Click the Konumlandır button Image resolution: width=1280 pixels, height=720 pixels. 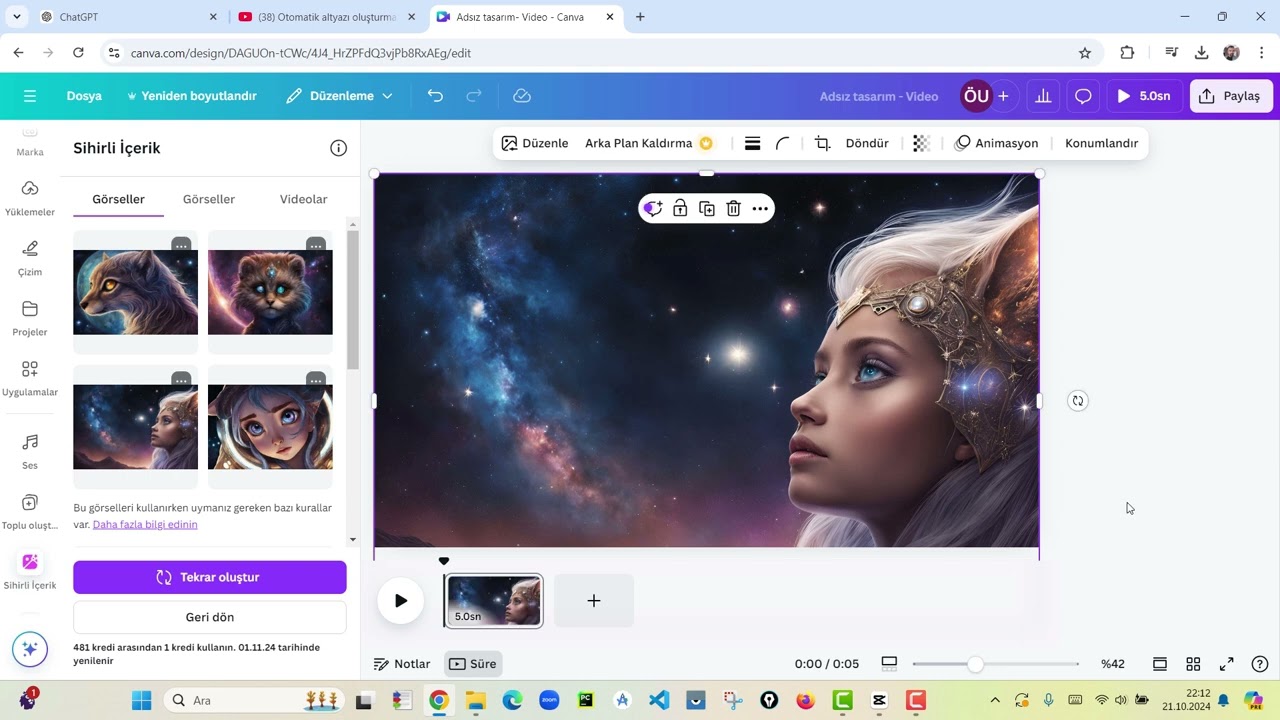[1101, 143]
